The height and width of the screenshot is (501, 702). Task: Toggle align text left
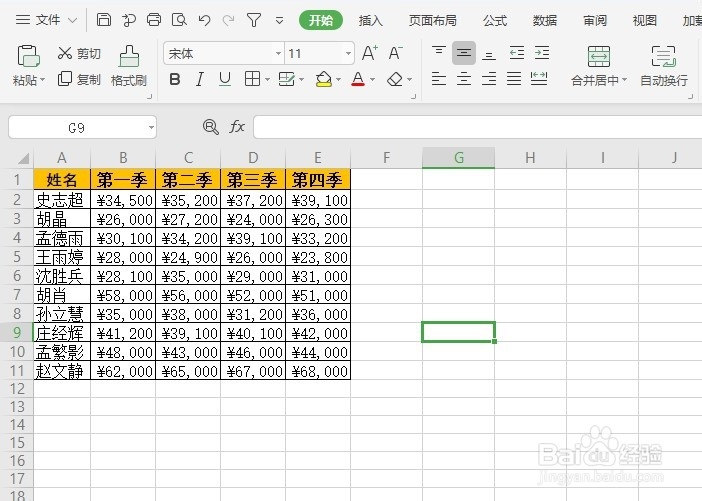pos(439,79)
